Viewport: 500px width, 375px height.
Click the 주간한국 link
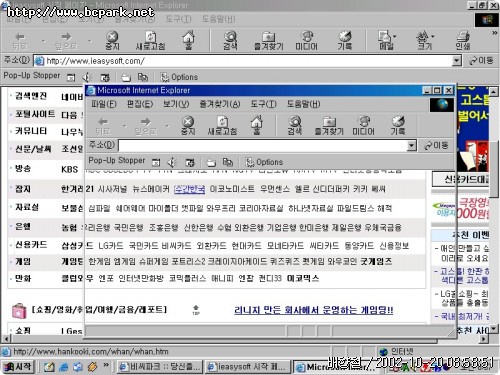pyautogui.click(x=189, y=189)
